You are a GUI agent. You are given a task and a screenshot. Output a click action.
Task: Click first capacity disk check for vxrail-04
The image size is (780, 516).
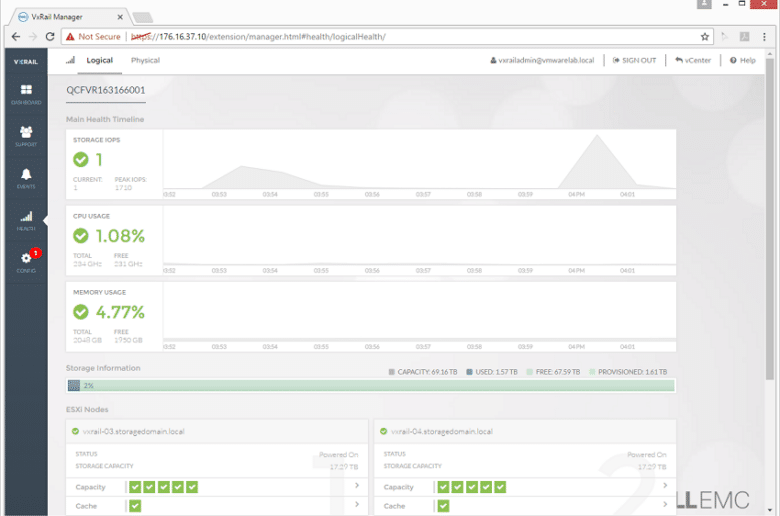[x=443, y=487]
